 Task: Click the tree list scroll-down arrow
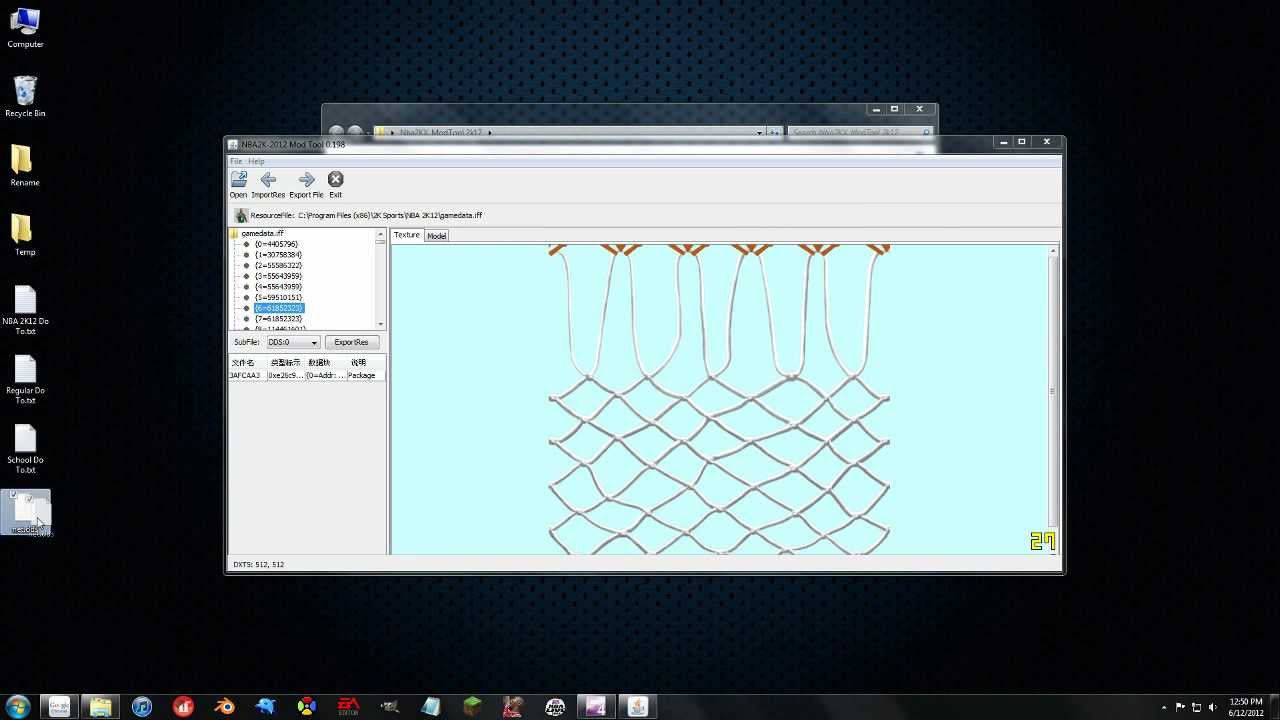click(380, 324)
